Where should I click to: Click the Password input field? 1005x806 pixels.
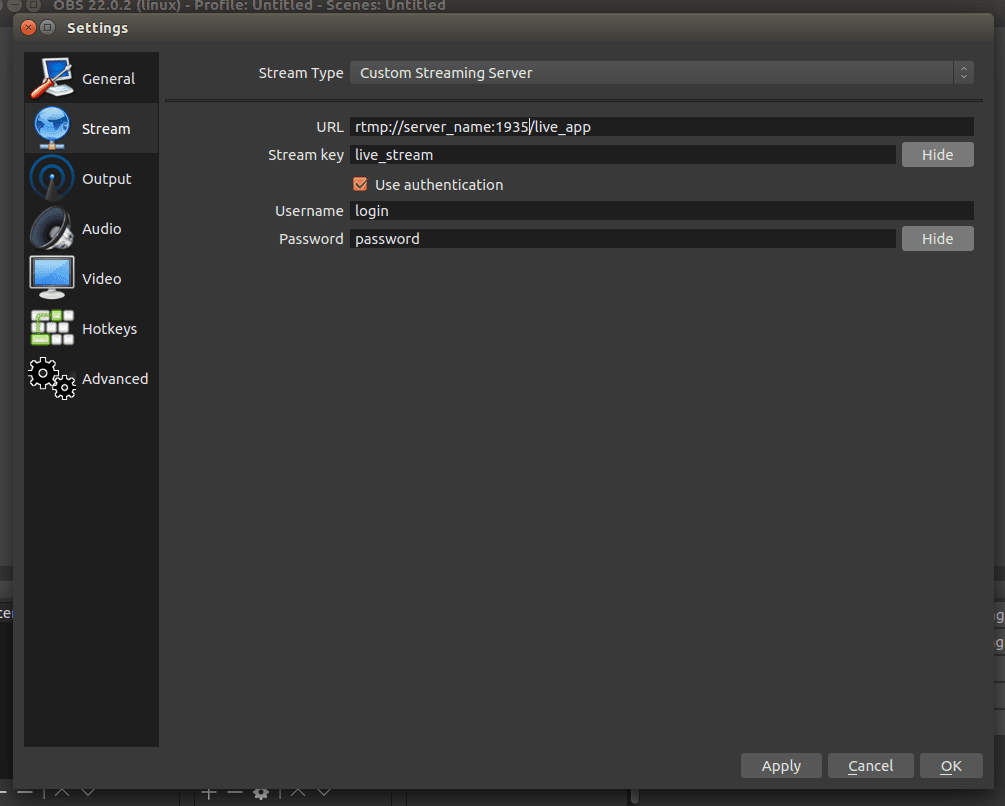(x=622, y=239)
